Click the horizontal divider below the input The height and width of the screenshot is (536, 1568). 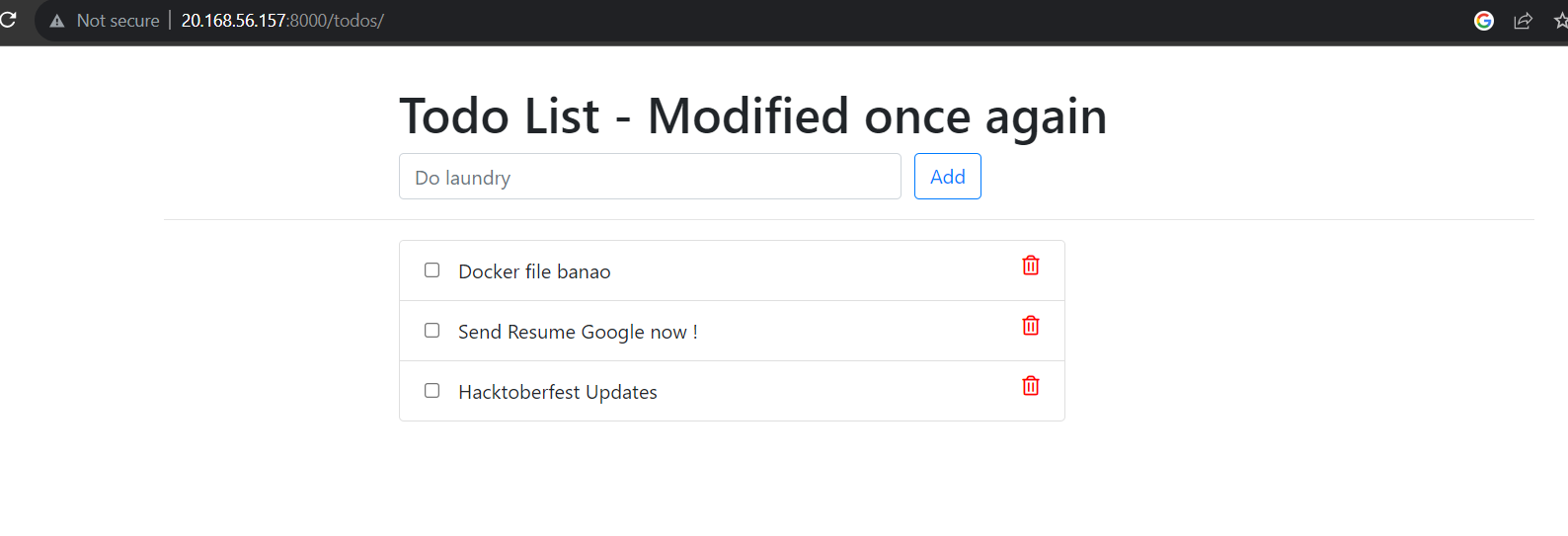(x=848, y=219)
